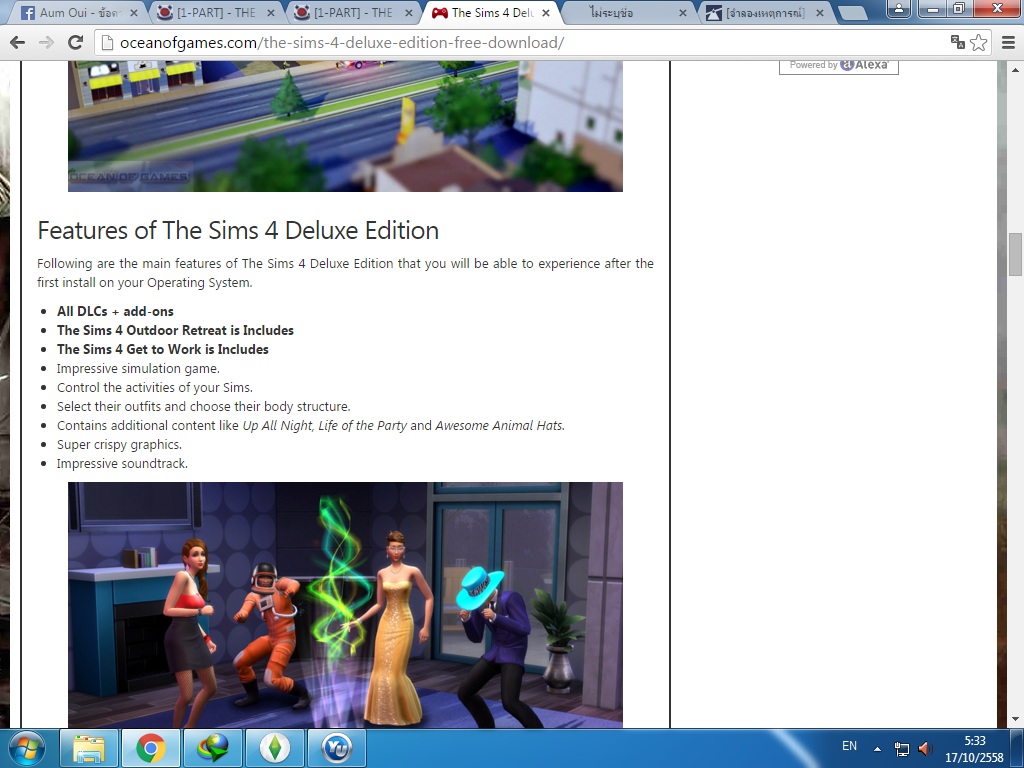Click page scrollbar down arrow

tap(1016, 719)
